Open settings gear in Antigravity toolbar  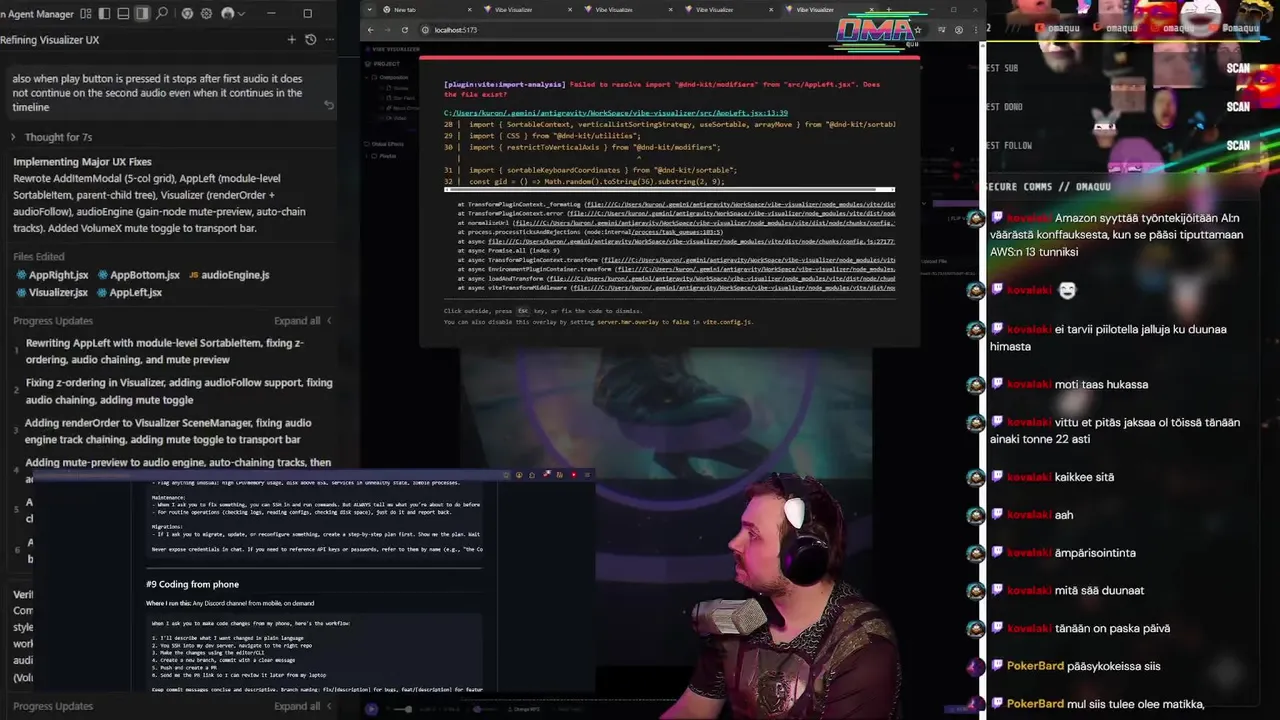pos(206,13)
